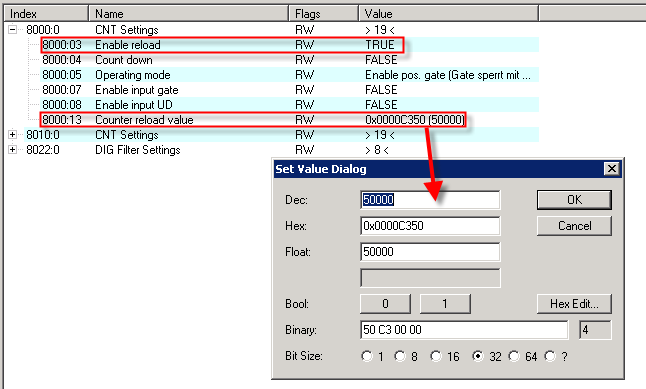
Task: Click the Dec input field
Action: pos(430,200)
